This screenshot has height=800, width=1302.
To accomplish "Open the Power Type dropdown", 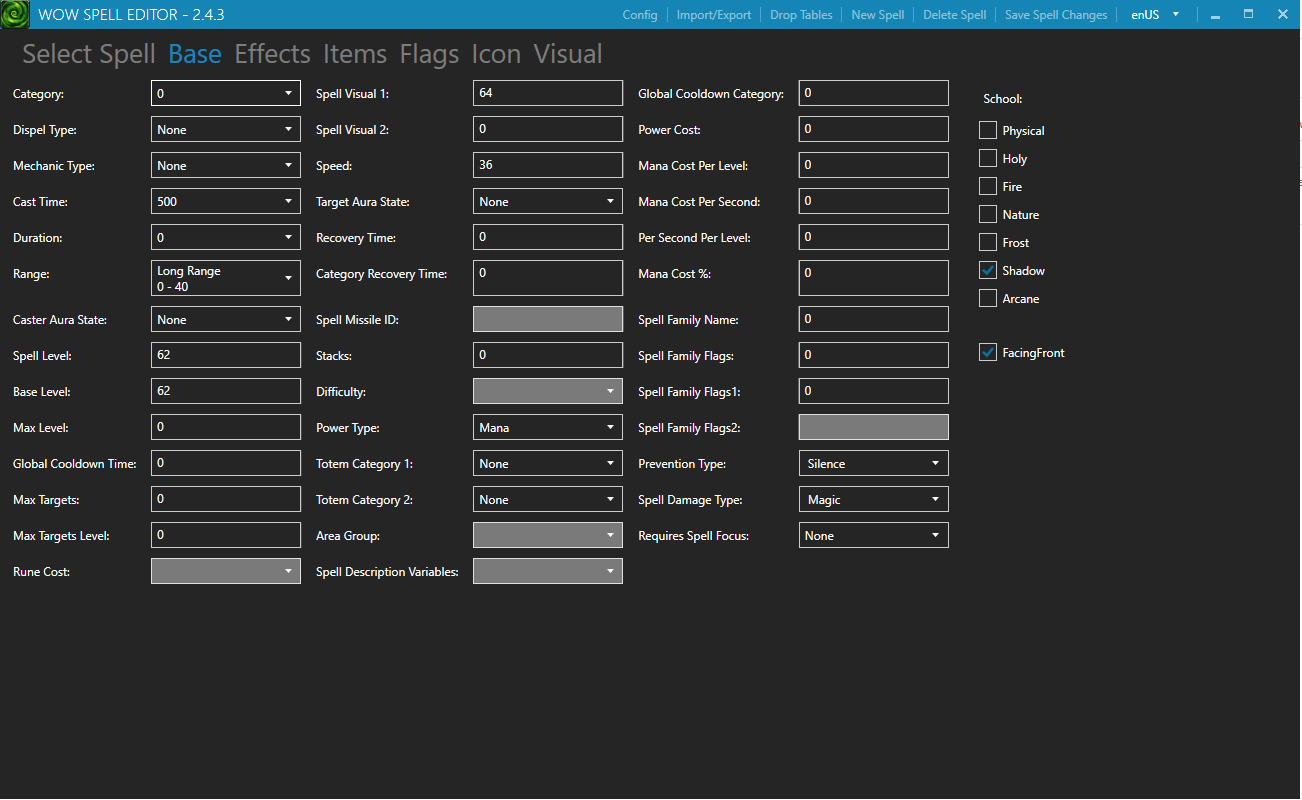I will pyautogui.click(x=547, y=427).
